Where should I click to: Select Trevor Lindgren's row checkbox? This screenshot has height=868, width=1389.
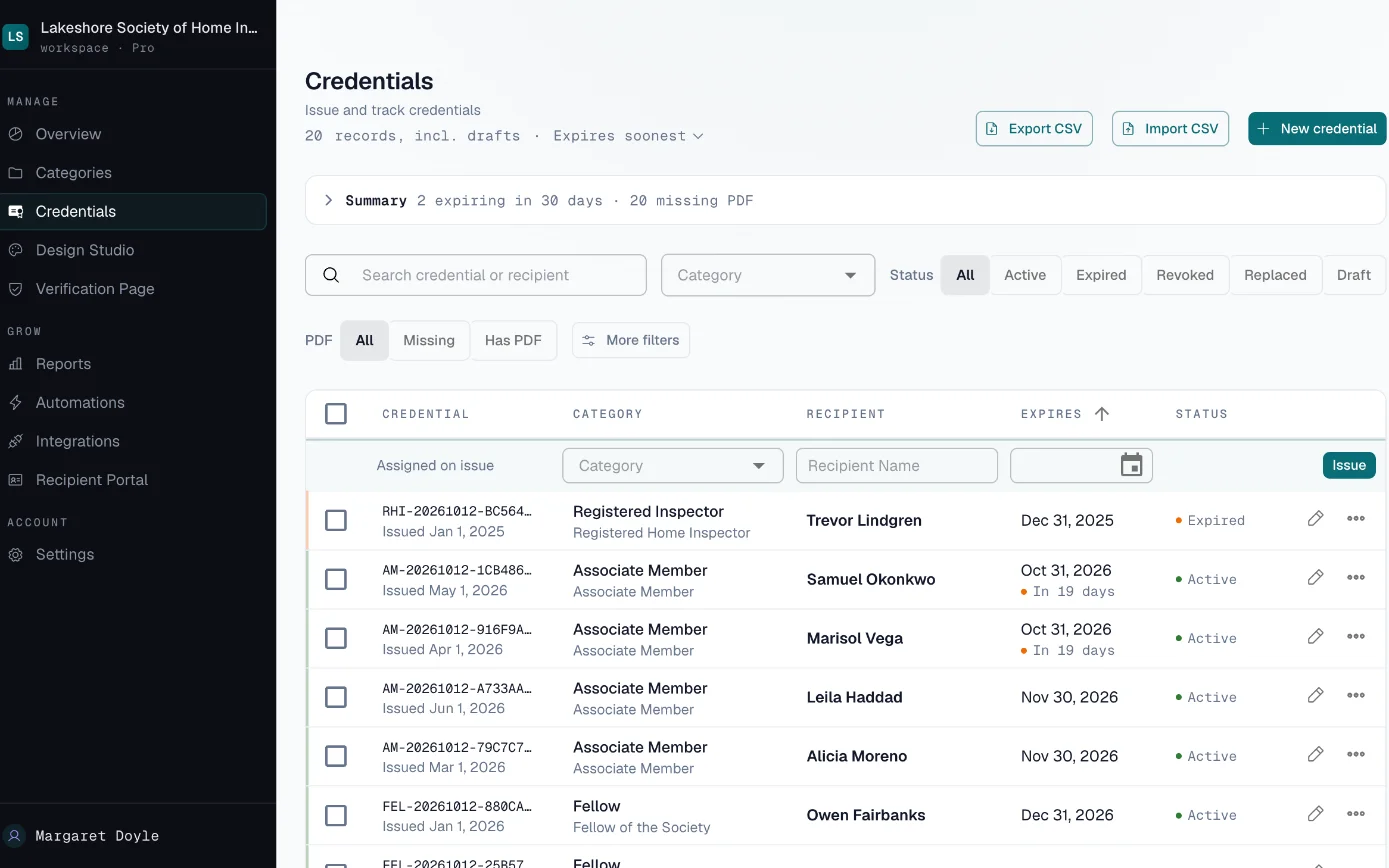[x=336, y=520]
